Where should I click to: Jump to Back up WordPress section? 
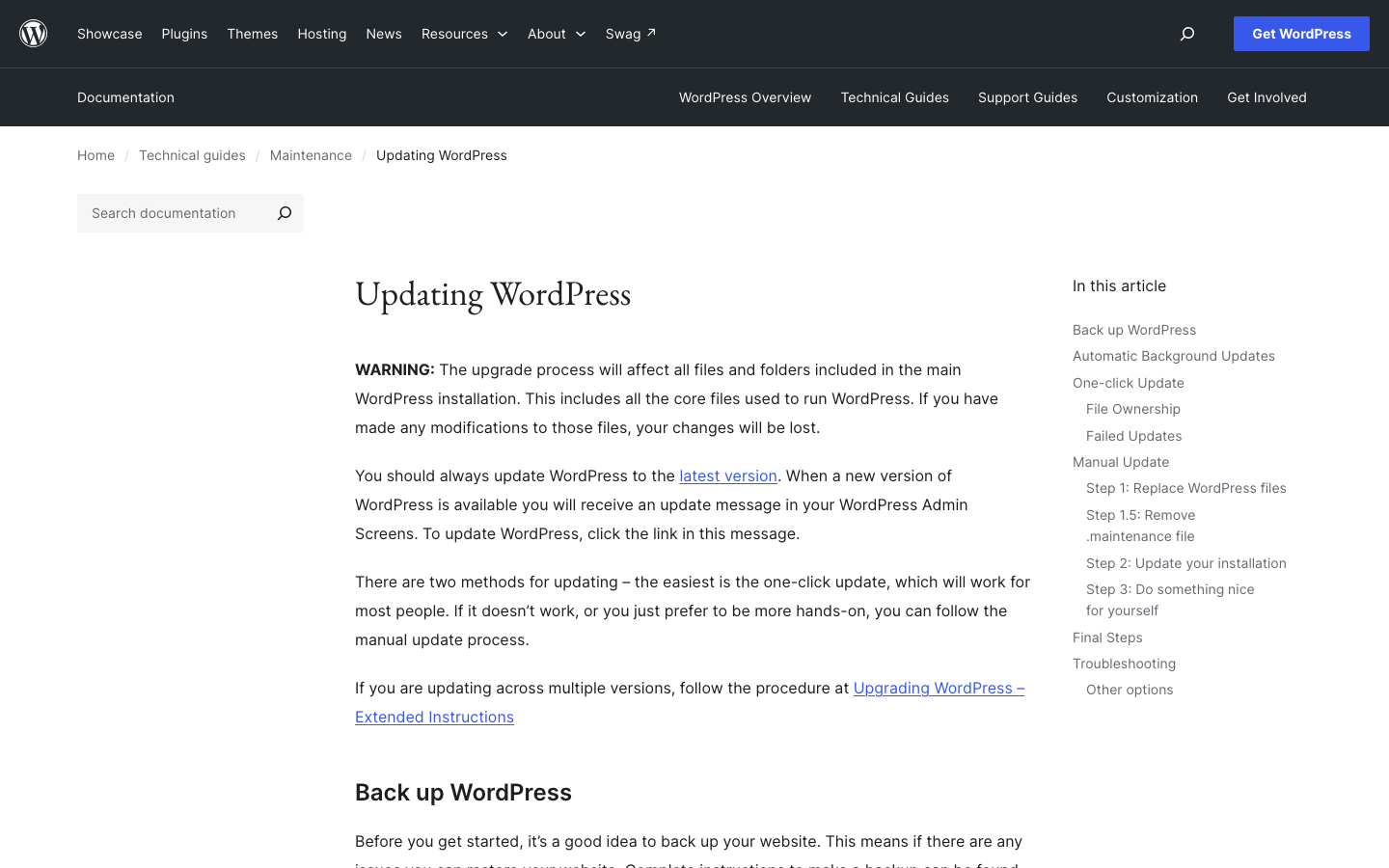coord(1134,330)
